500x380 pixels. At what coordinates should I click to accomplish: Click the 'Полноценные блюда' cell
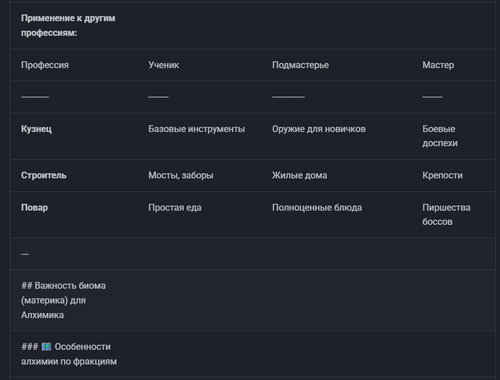pos(317,208)
